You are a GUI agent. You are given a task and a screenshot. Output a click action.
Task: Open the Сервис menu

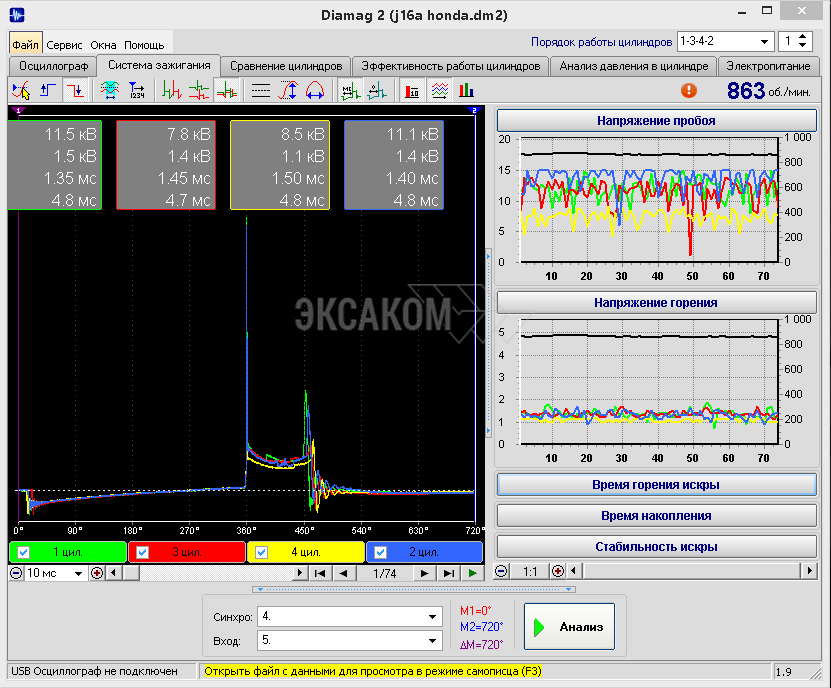tap(65, 45)
